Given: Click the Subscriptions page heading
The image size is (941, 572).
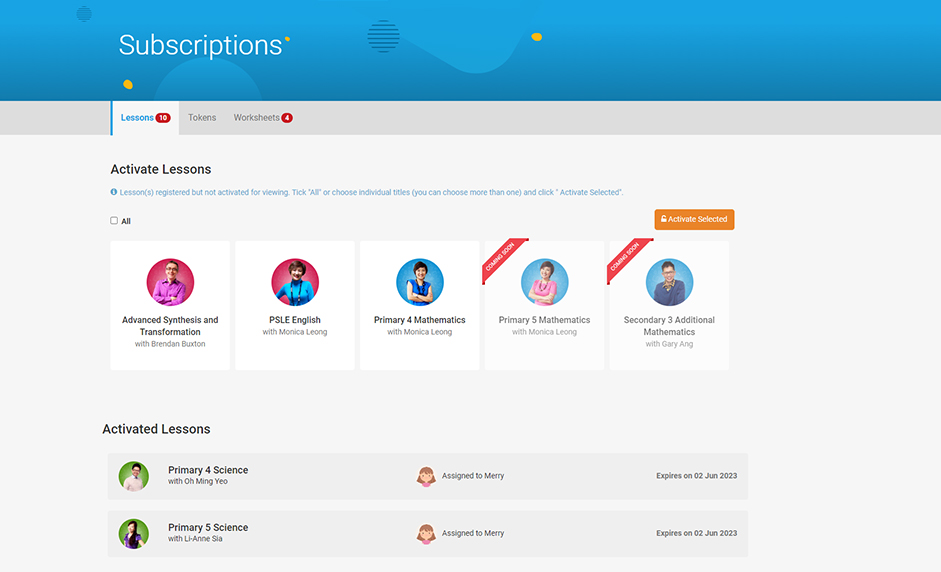Looking at the screenshot, I should coord(200,45).
